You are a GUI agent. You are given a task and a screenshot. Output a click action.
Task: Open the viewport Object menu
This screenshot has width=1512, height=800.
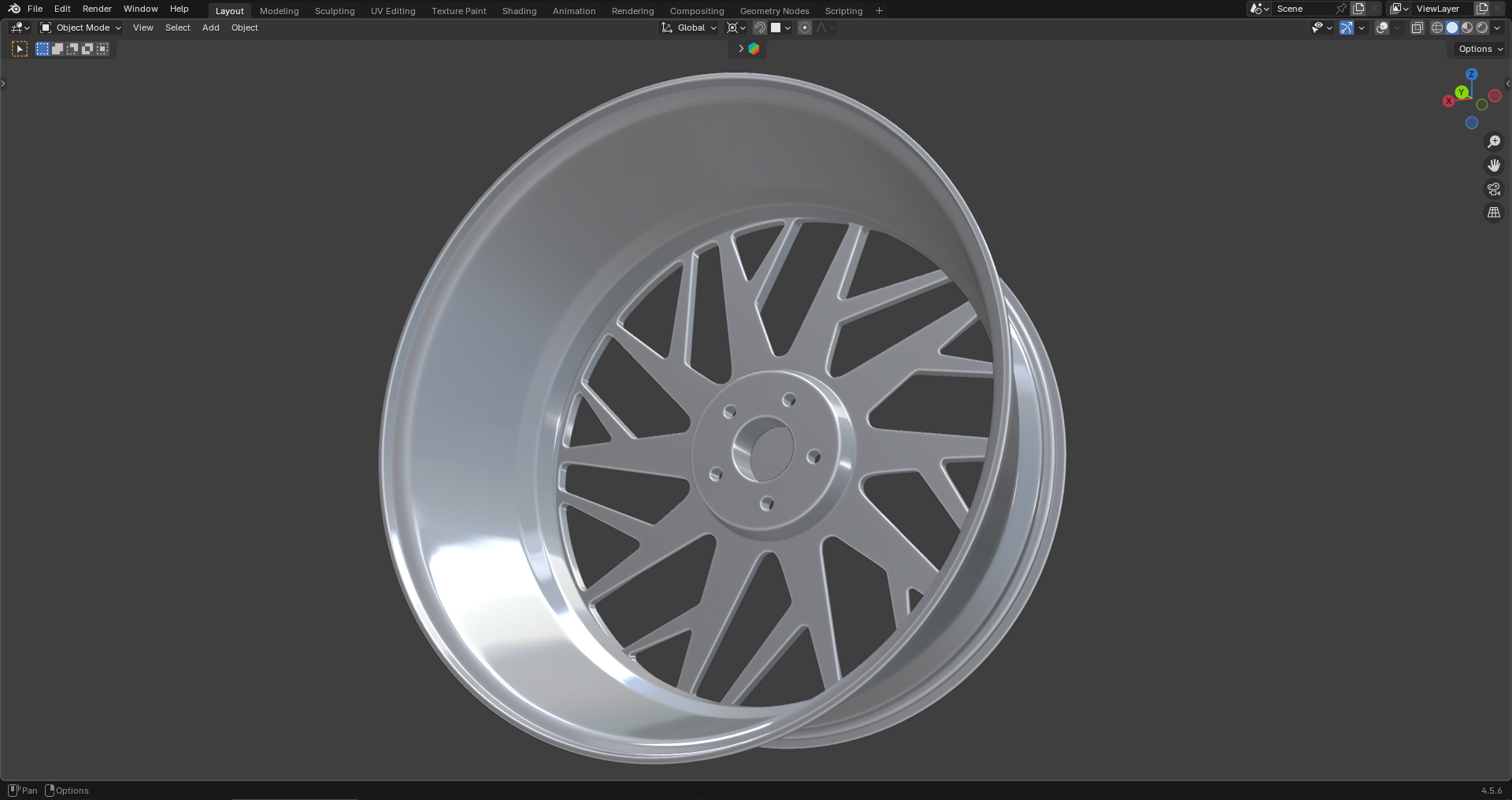245,28
